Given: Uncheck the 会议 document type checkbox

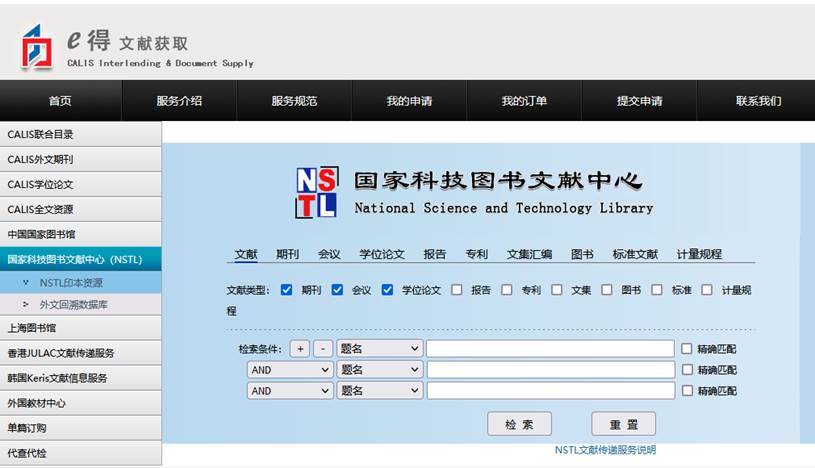Looking at the screenshot, I should (337, 290).
